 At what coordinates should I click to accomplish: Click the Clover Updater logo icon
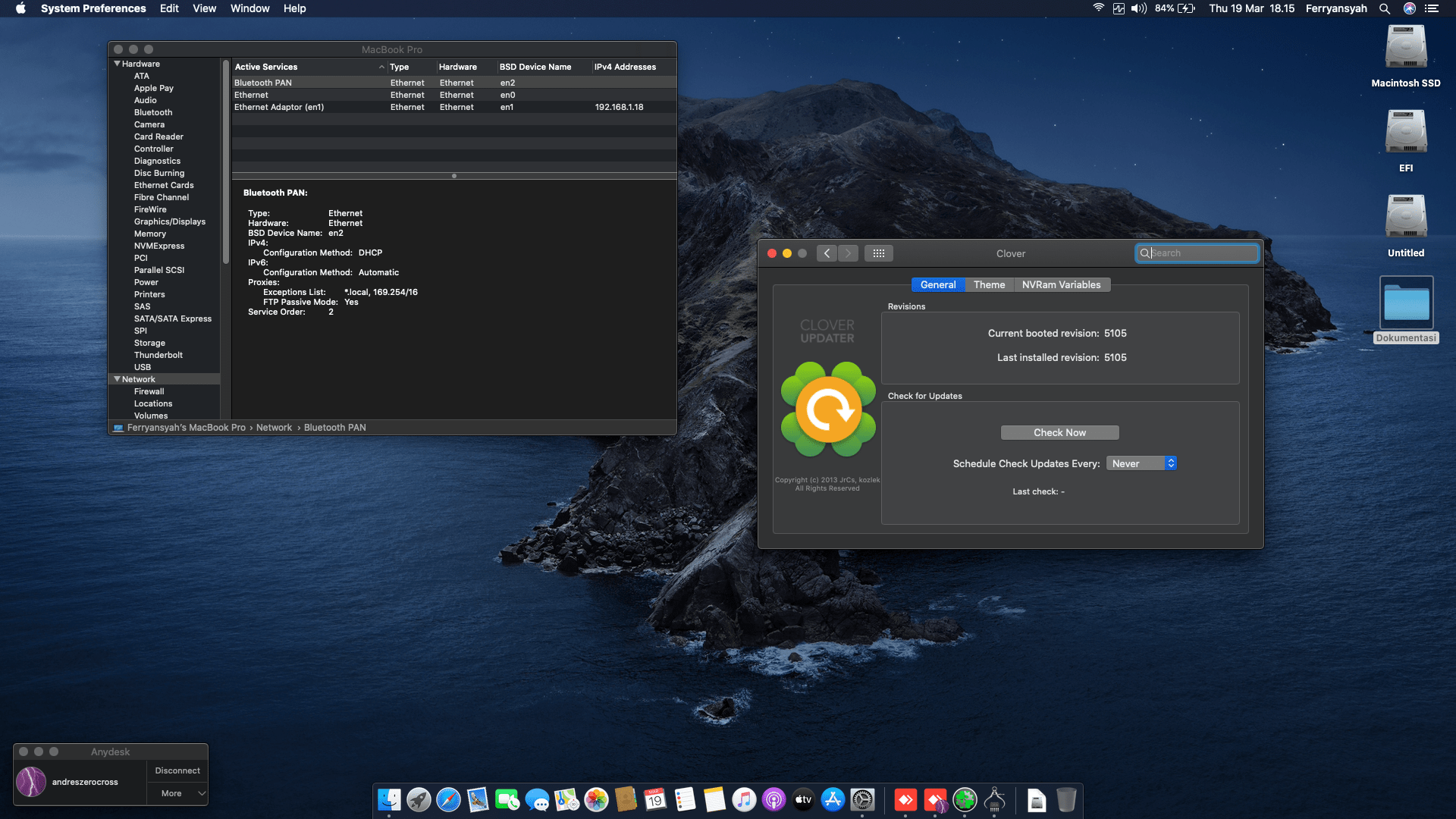828,409
